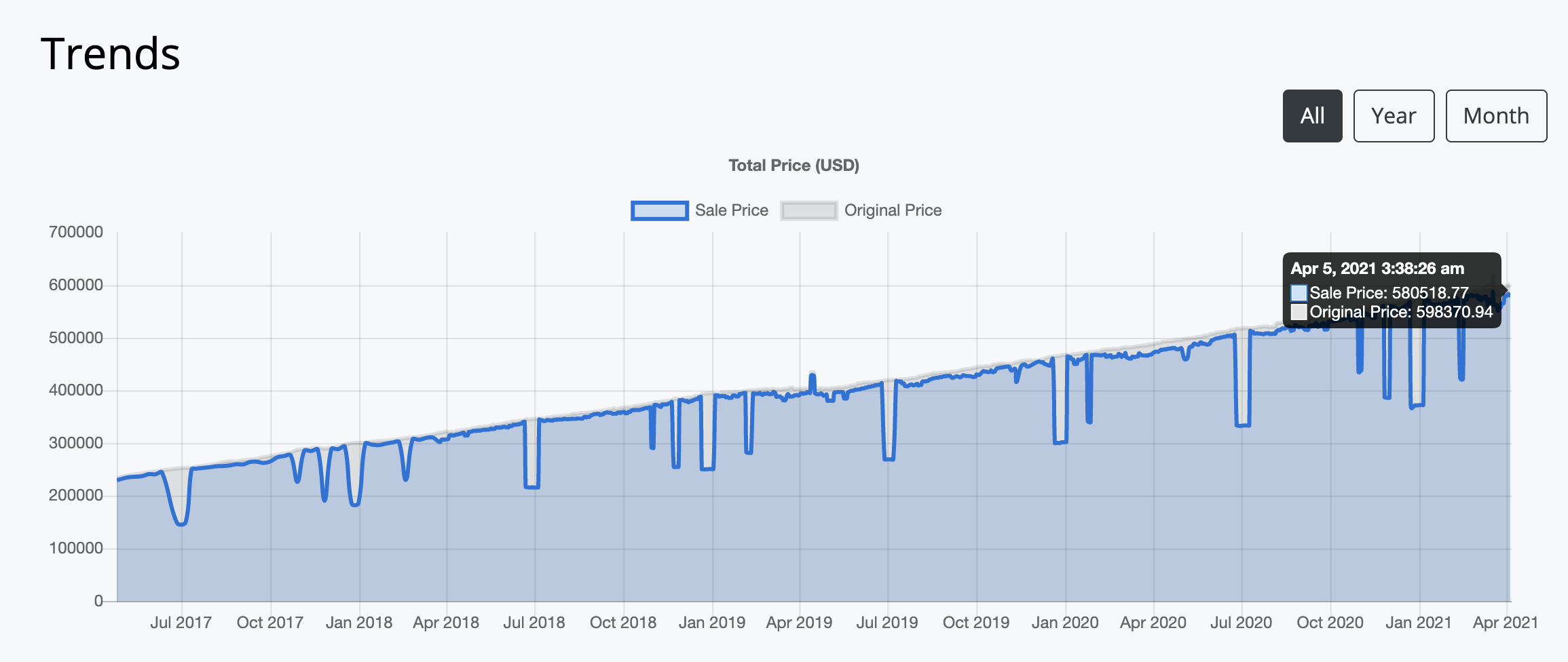The height and width of the screenshot is (662, 1568).
Task: Click the Total Price (USD) chart title
Action: [x=794, y=165]
